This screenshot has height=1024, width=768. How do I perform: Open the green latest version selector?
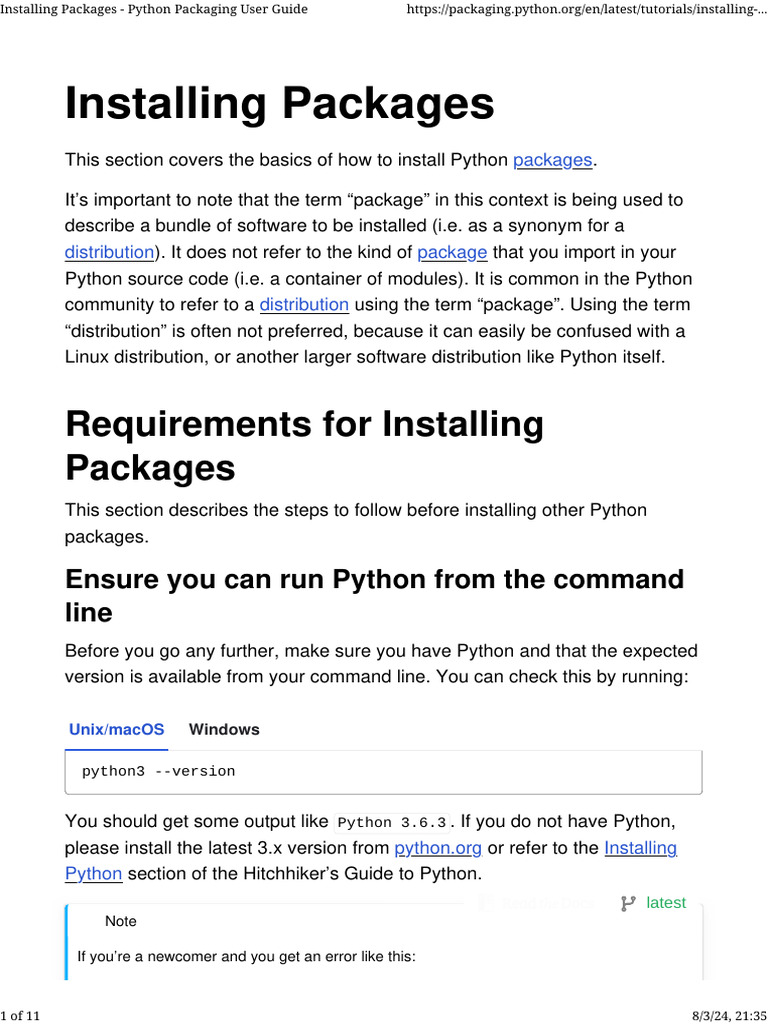[x=666, y=903]
